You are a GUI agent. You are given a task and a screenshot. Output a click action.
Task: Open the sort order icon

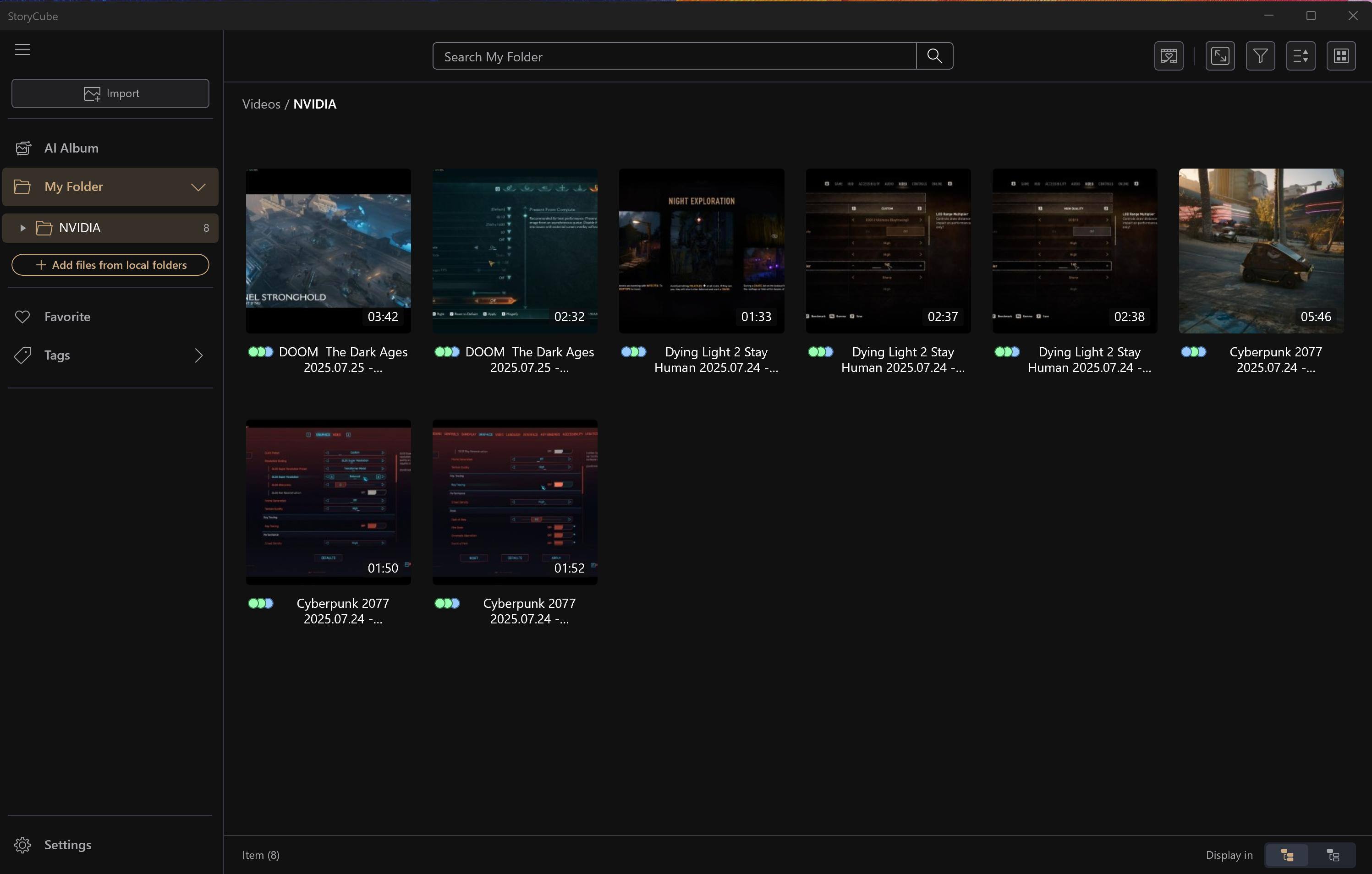pos(1300,56)
